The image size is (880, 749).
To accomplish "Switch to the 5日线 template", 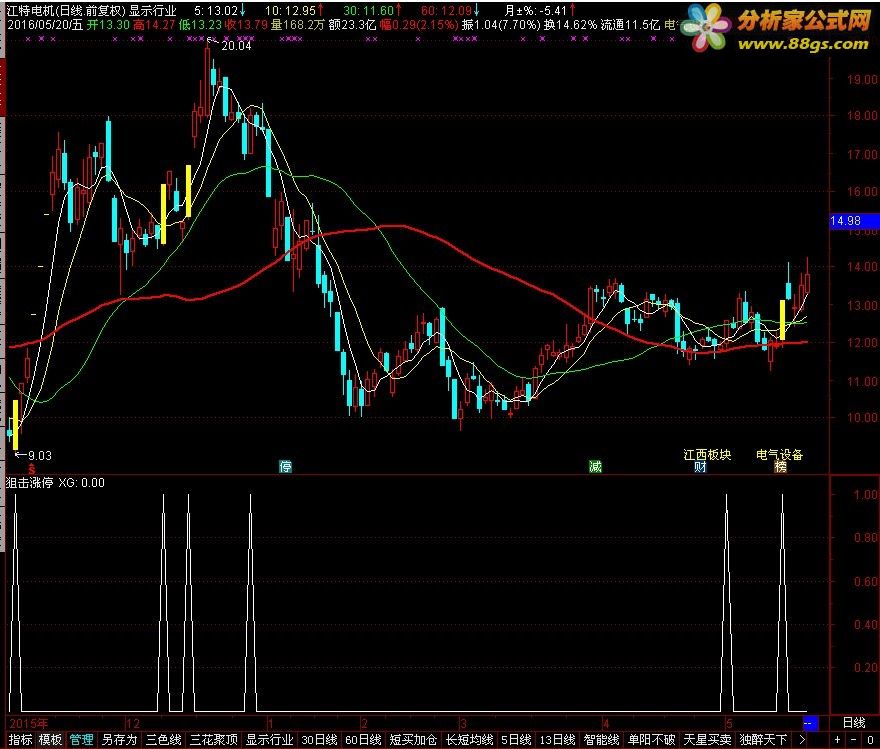I will [x=516, y=739].
